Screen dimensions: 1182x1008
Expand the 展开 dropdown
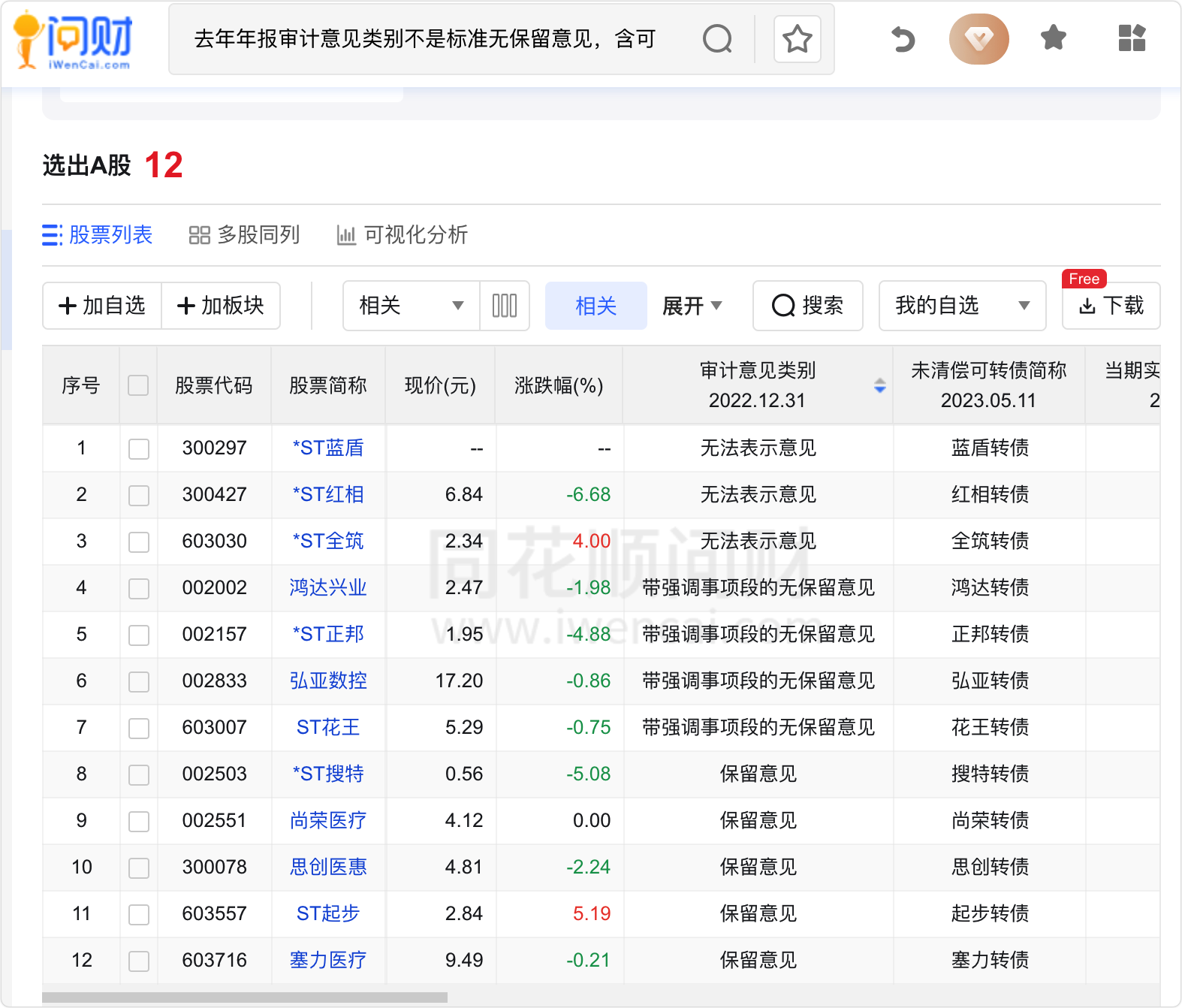[692, 306]
